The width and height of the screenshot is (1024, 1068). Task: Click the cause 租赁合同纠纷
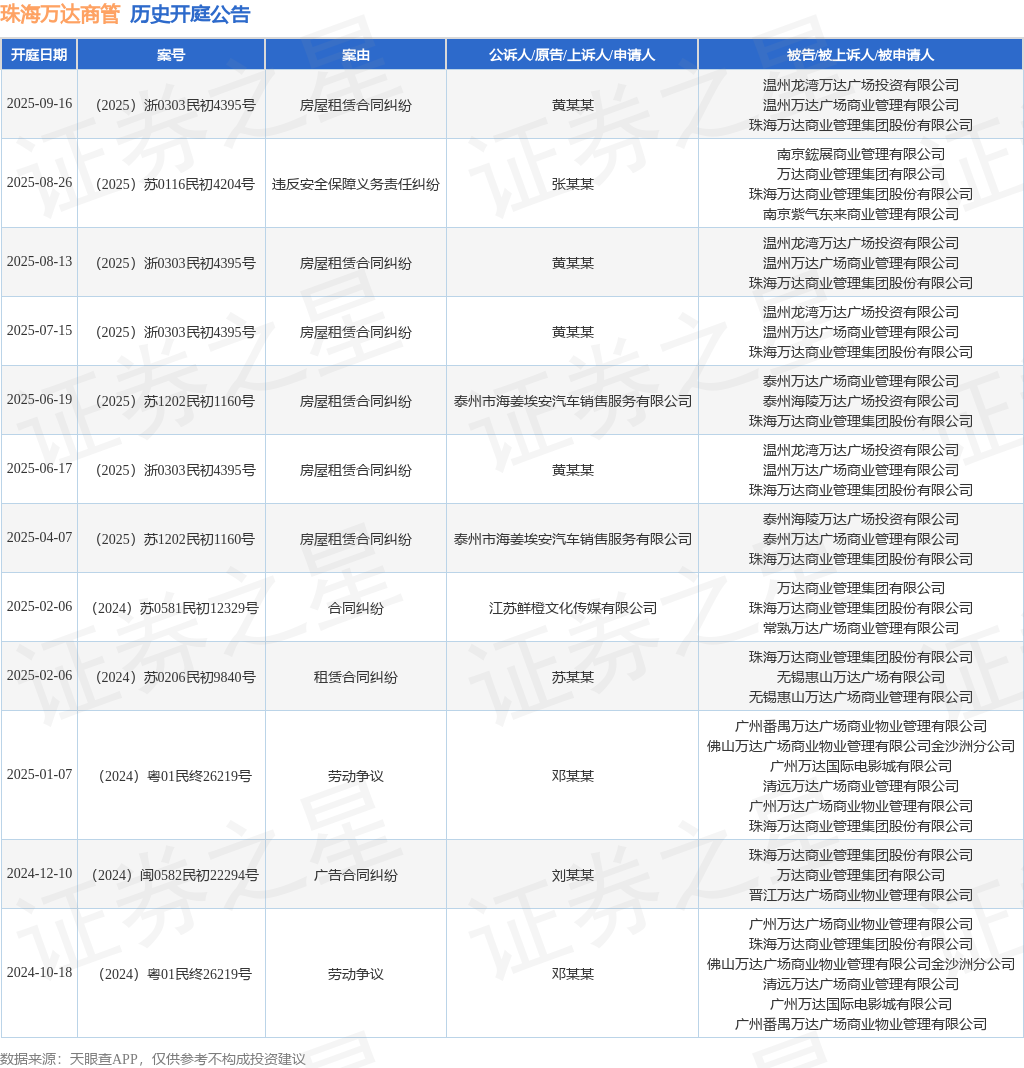pos(356,677)
